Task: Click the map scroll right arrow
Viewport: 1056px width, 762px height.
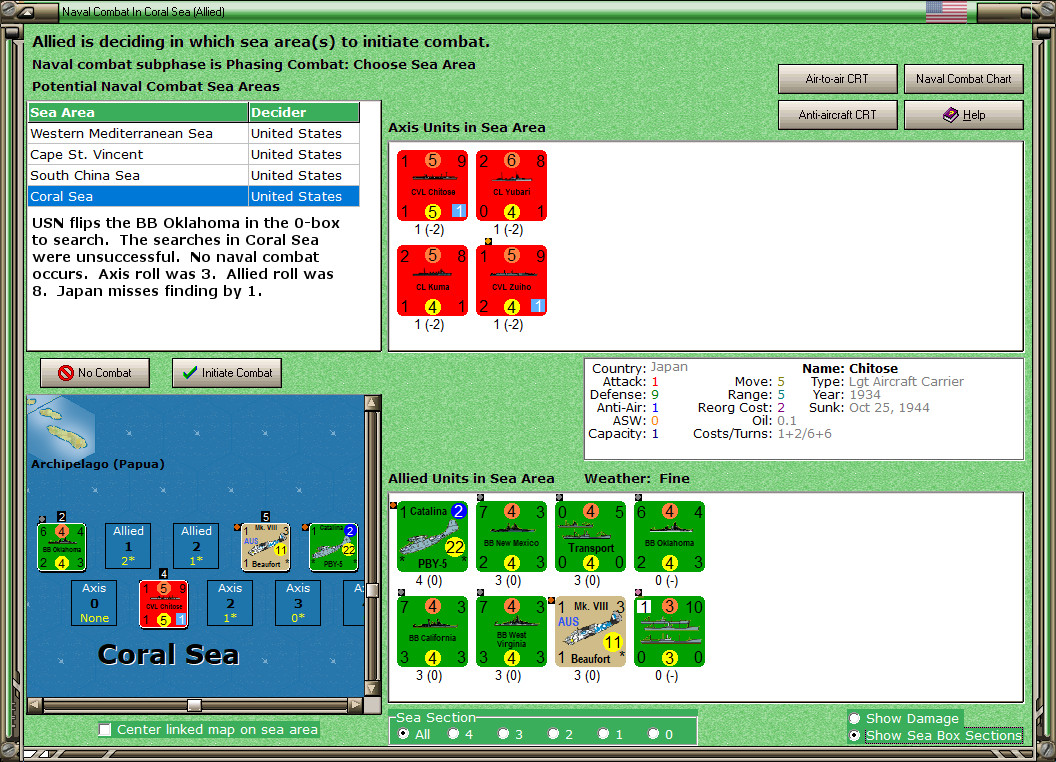Action: tap(356, 705)
